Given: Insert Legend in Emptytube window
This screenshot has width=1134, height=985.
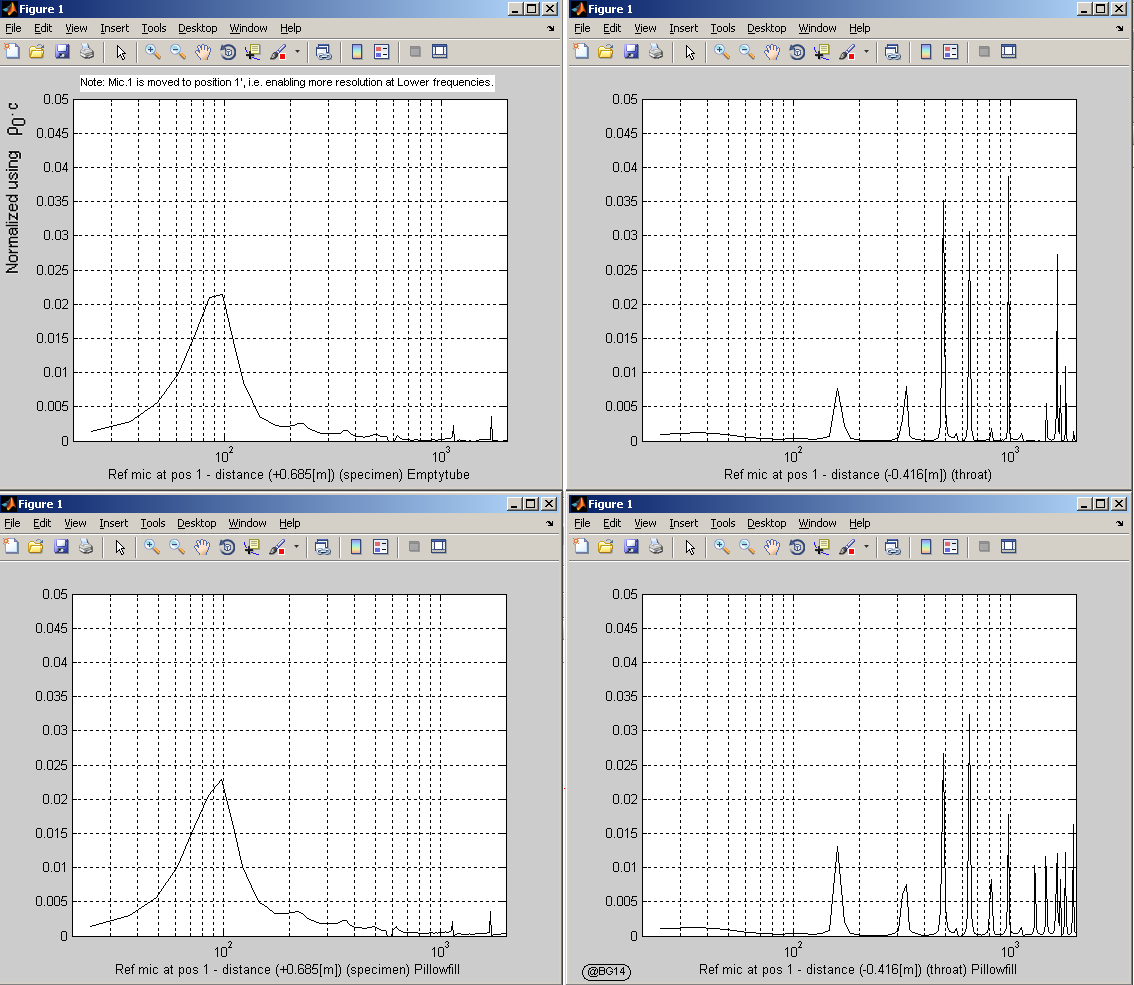Looking at the screenshot, I should click(381, 51).
